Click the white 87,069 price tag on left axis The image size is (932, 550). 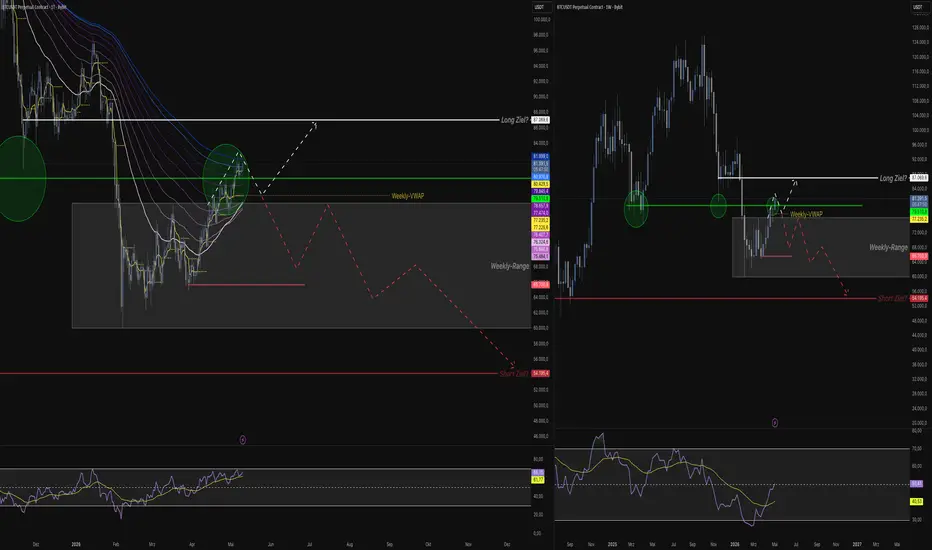tap(540, 120)
